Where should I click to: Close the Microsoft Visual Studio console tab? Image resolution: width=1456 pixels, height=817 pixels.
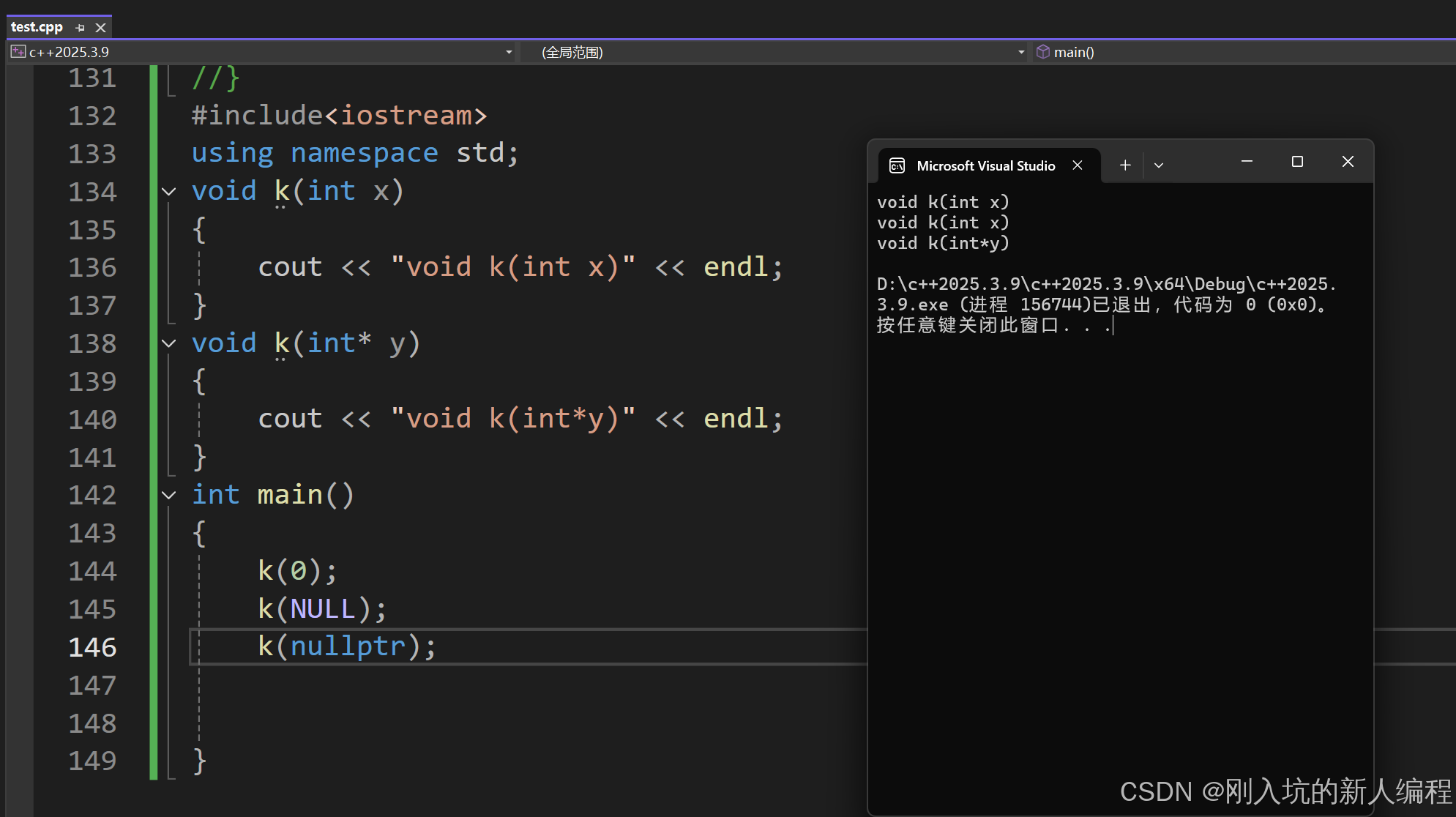(x=1078, y=165)
